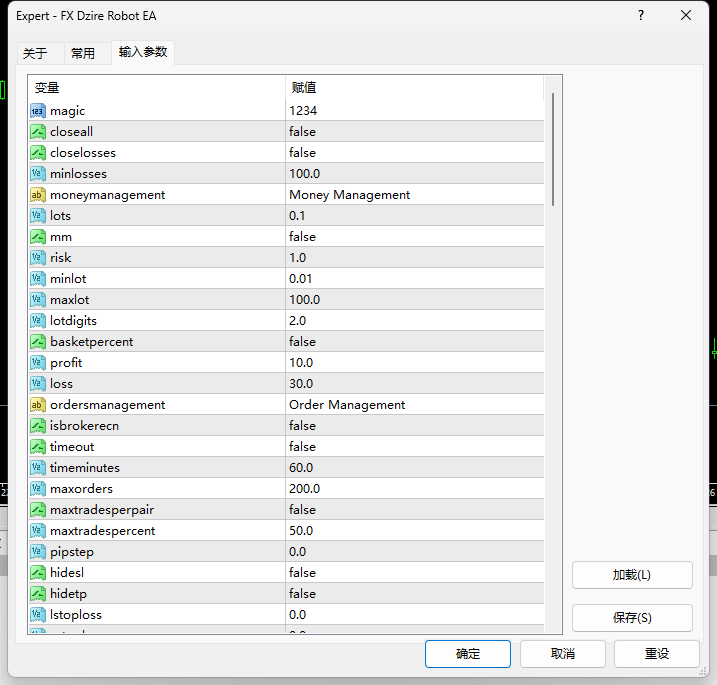This screenshot has width=717, height=685.
Task: Click the 保存(S) save button
Action: tap(632, 618)
